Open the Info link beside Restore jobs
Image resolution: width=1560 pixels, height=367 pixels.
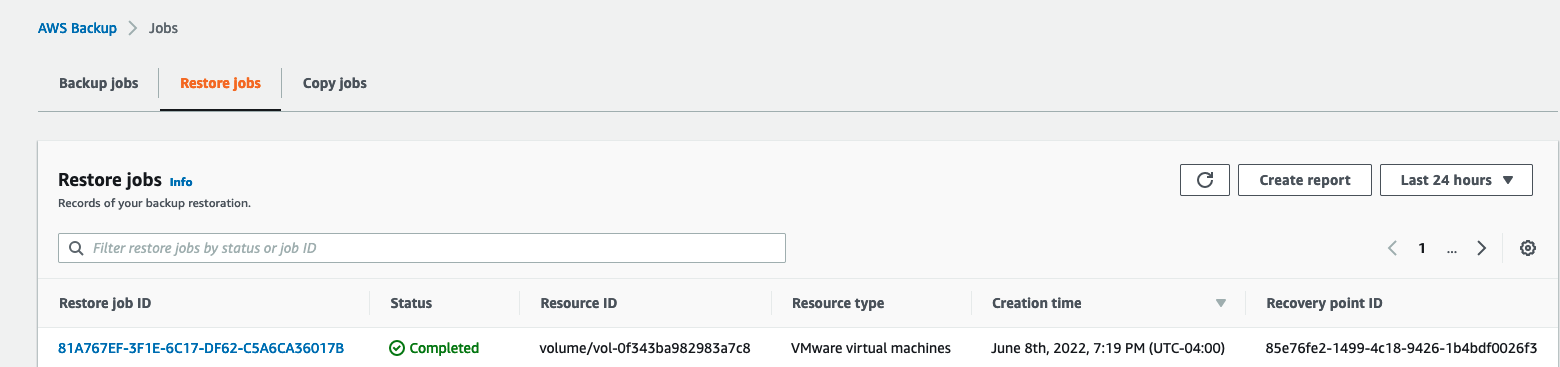(x=181, y=182)
